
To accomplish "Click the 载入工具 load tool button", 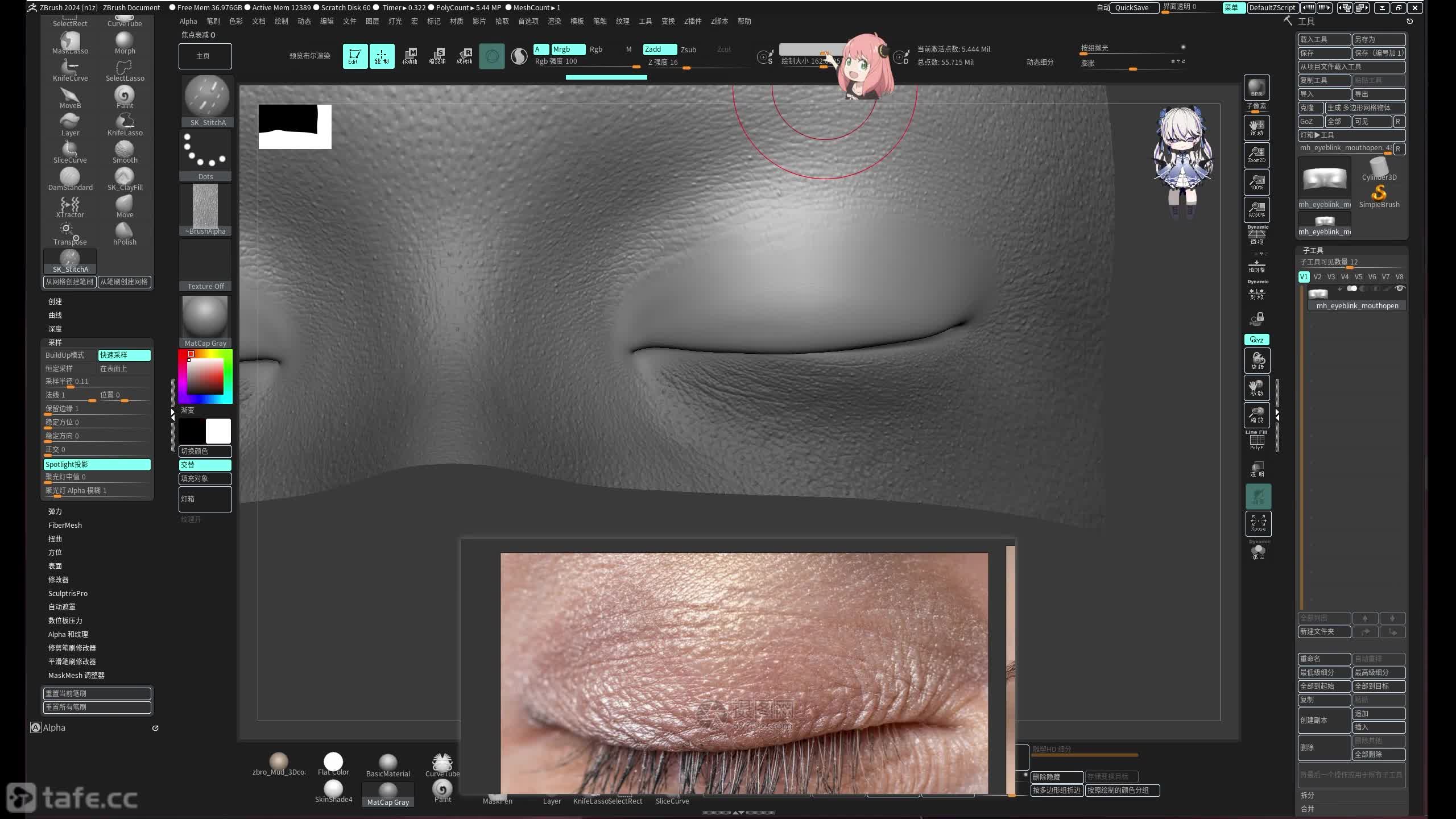I will [x=1324, y=39].
